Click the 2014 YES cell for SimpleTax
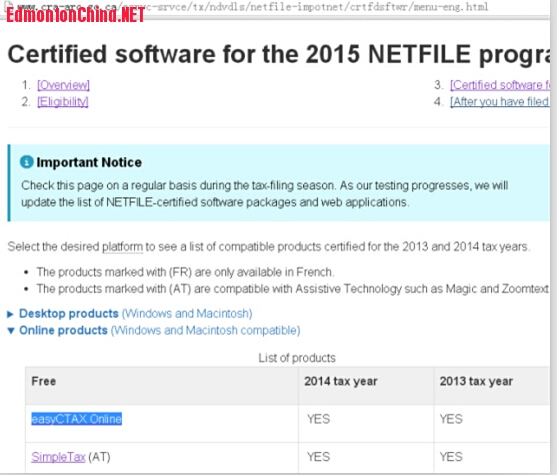557x475 pixels. [x=366, y=458]
